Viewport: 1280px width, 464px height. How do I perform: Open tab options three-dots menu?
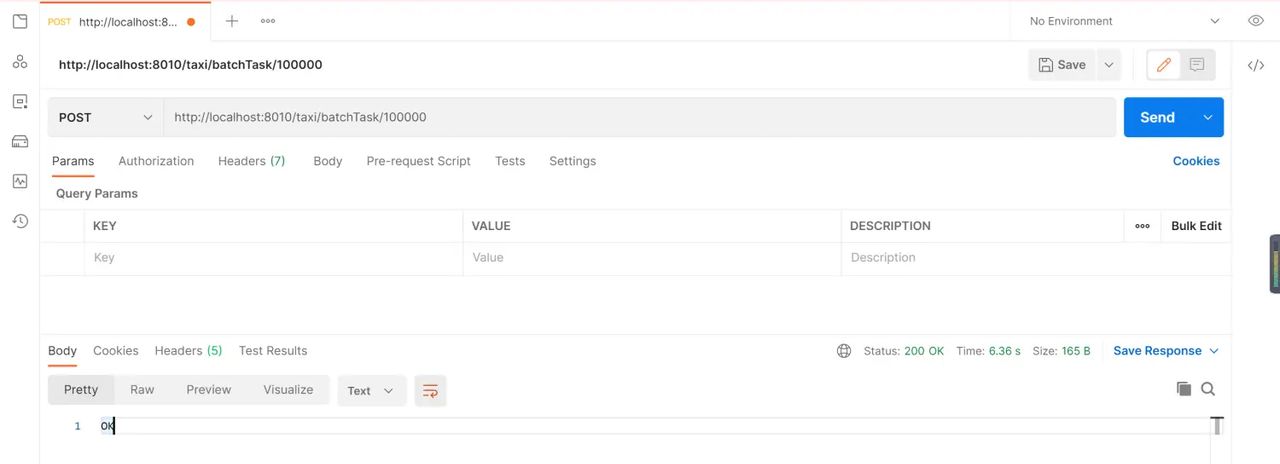coord(268,21)
